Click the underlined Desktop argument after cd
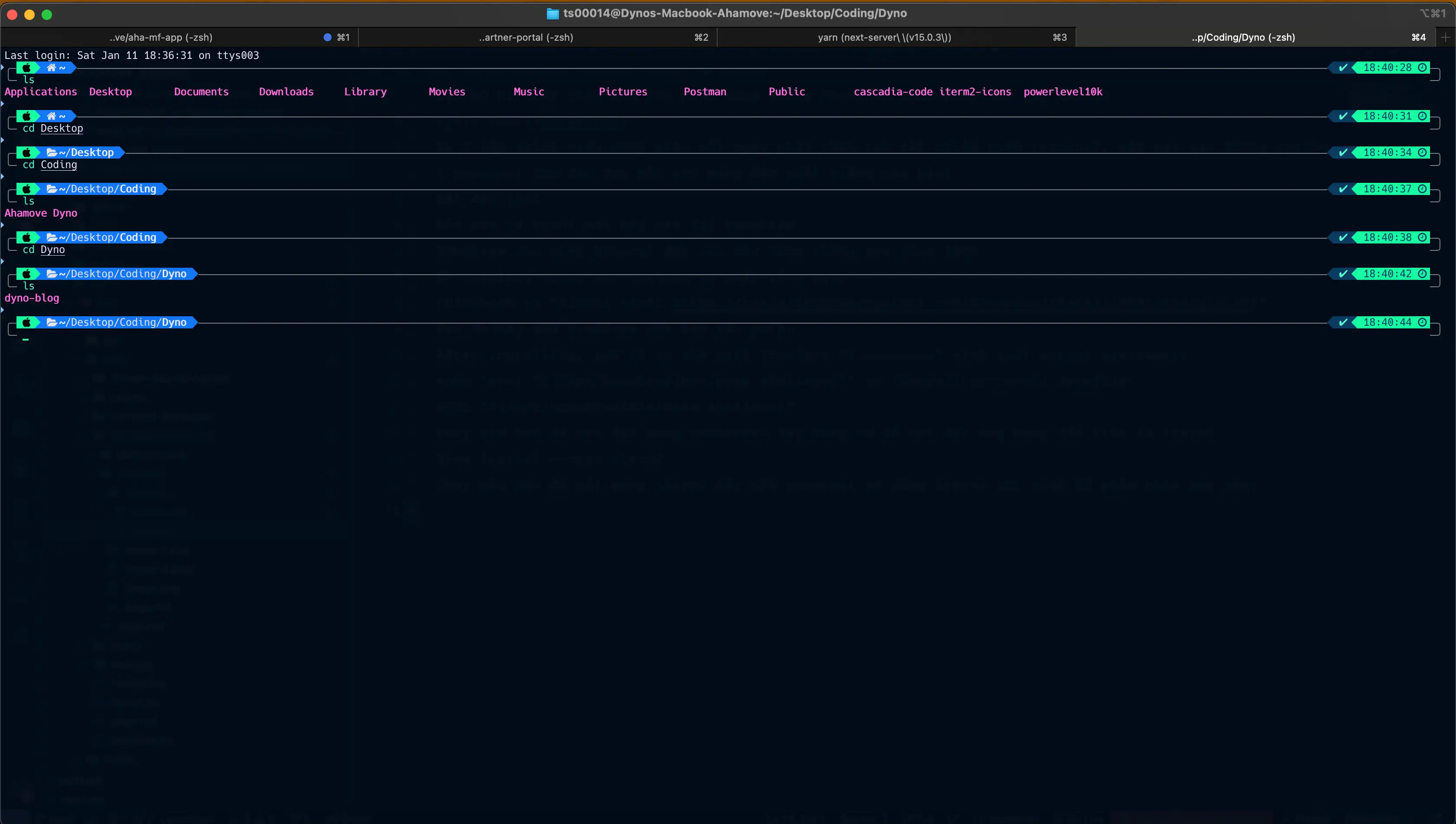Viewport: 1456px width, 824px height. [62, 129]
